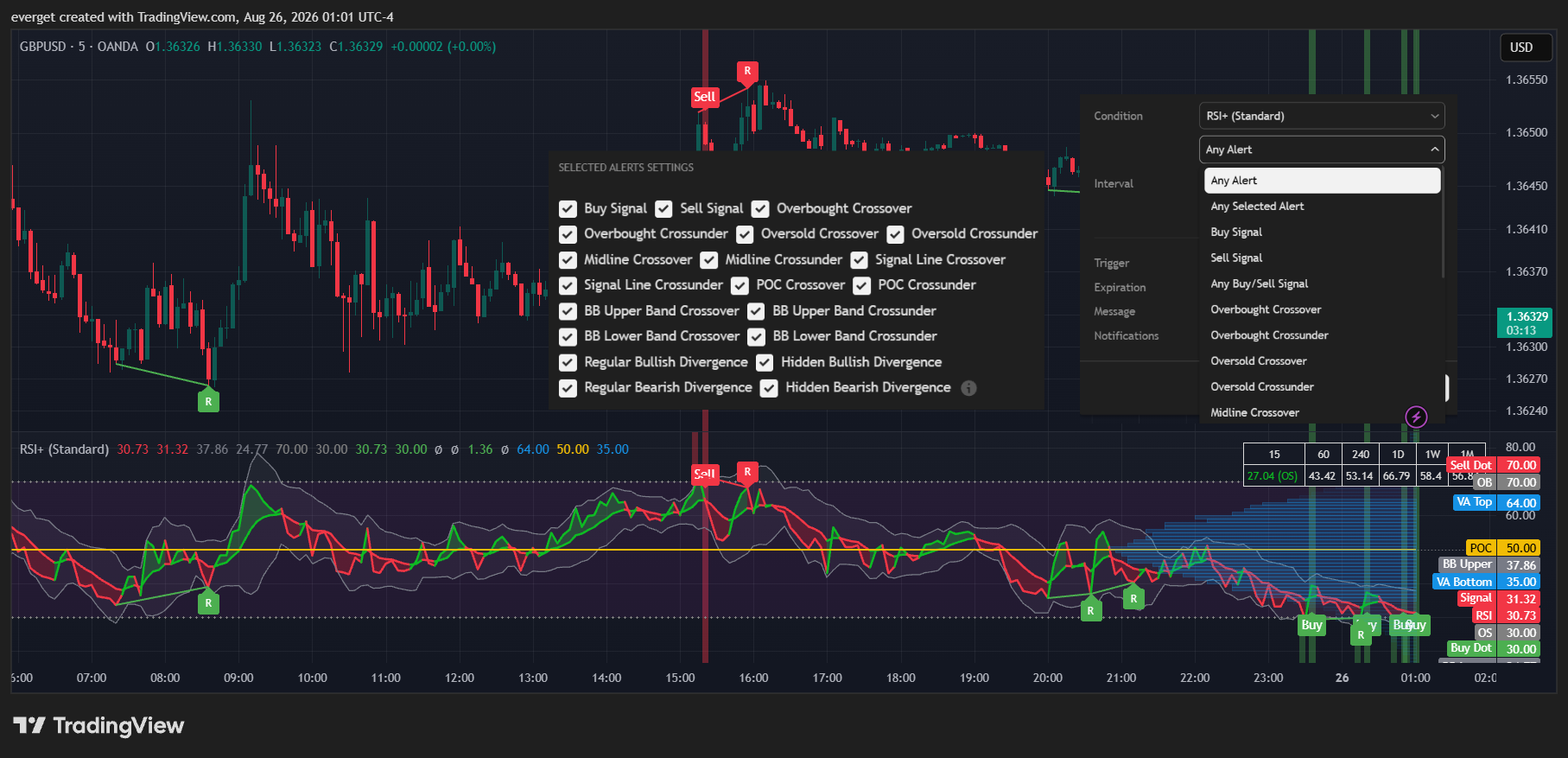The image size is (1568, 758).
Task: Toggle Signal Line Crossunder checkbox
Action: [568, 285]
